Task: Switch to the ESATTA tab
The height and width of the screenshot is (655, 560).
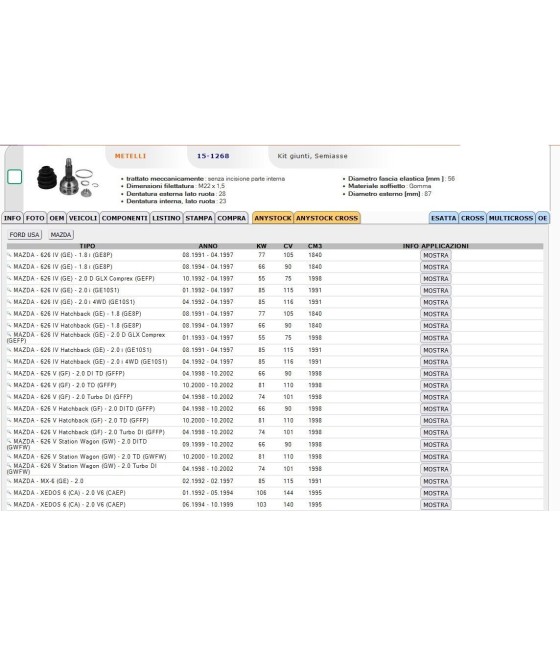Action: click(443, 218)
